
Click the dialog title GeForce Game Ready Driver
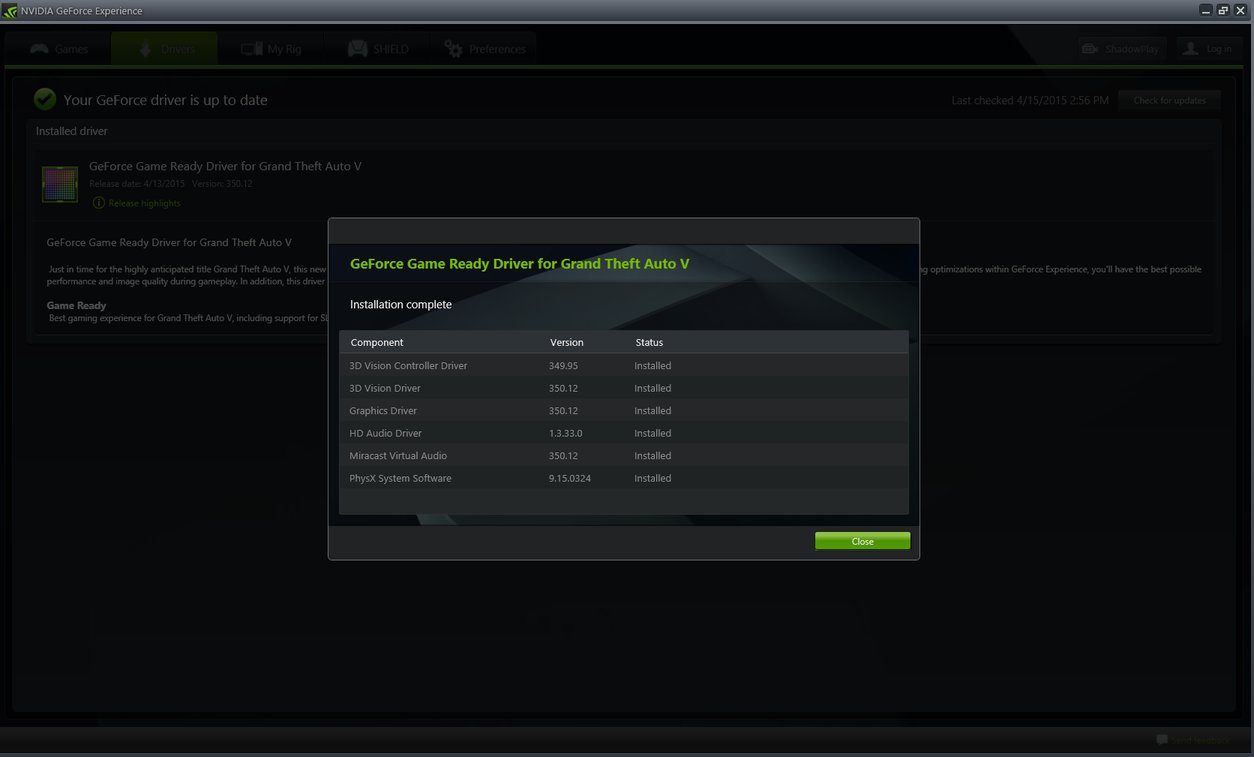[x=520, y=264]
